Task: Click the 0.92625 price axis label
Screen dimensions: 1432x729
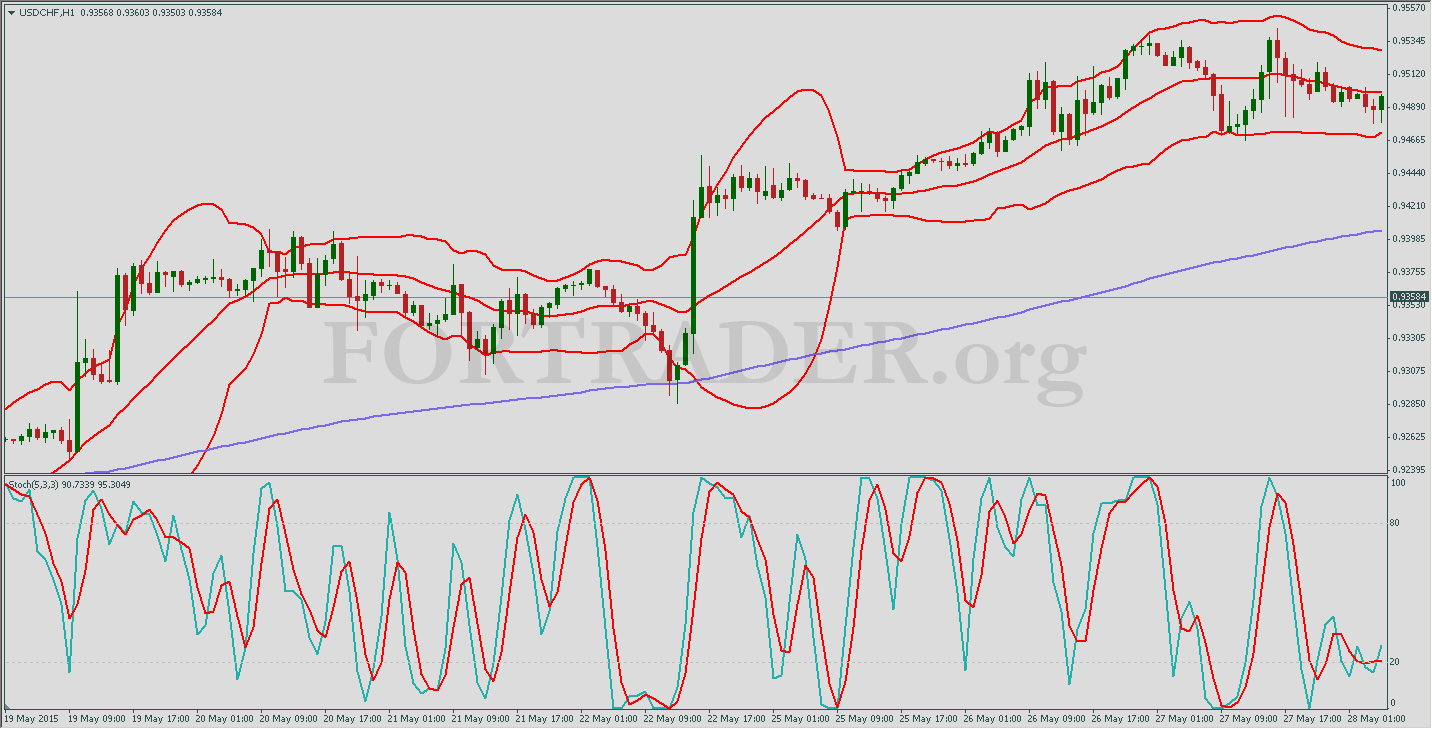Action: click(x=1409, y=437)
